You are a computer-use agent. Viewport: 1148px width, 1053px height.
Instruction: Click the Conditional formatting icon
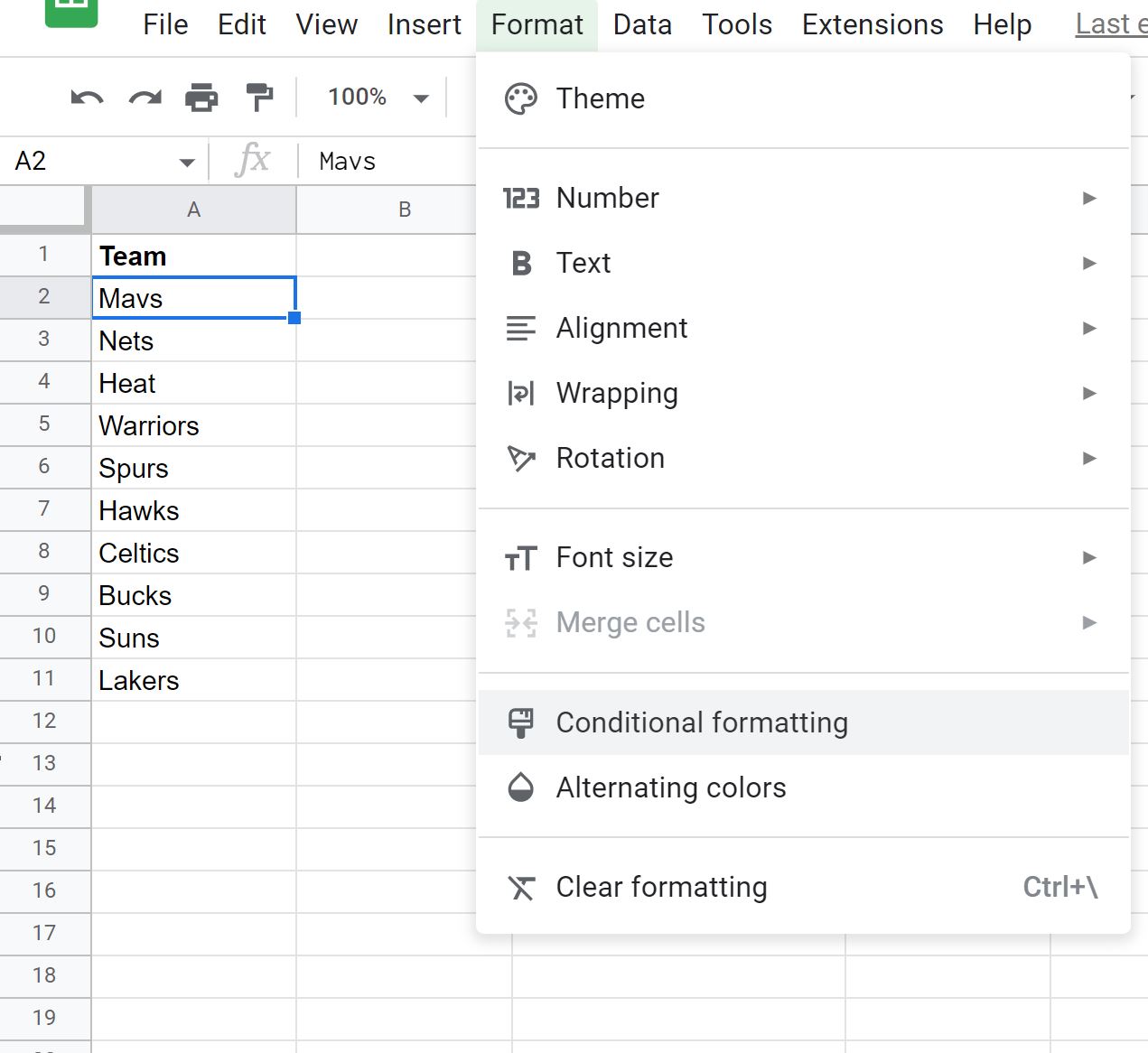coord(521,722)
